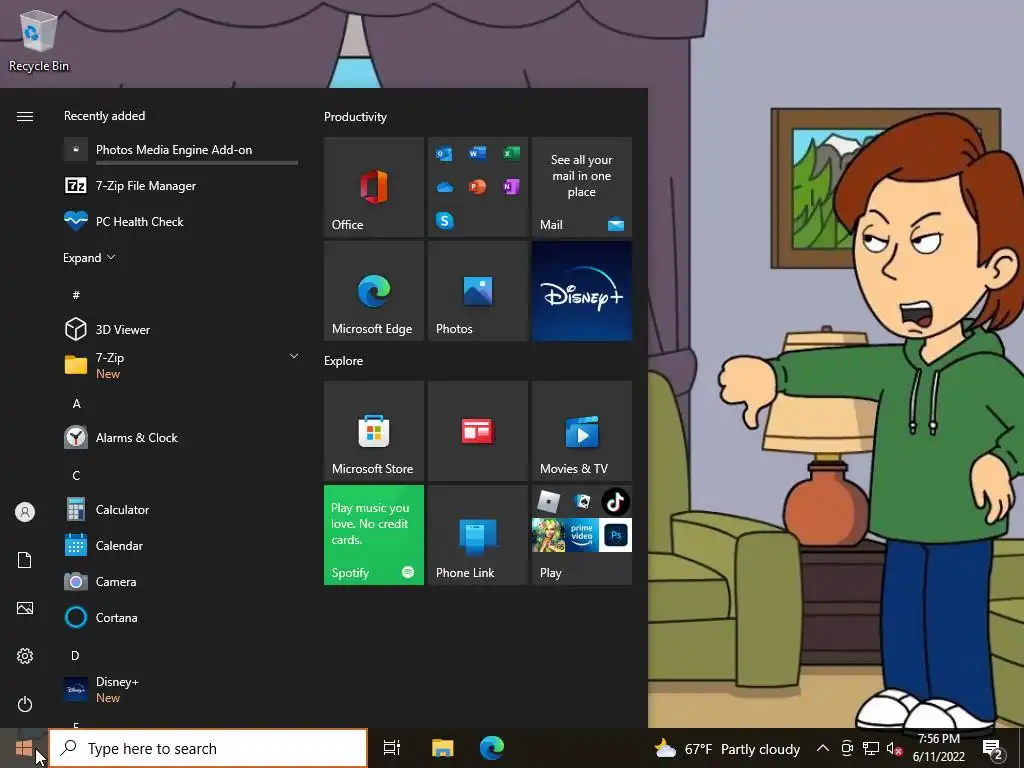Open Photos Media Engine Add-on
The height and width of the screenshot is (768, 1024).
tap(180, 150)
